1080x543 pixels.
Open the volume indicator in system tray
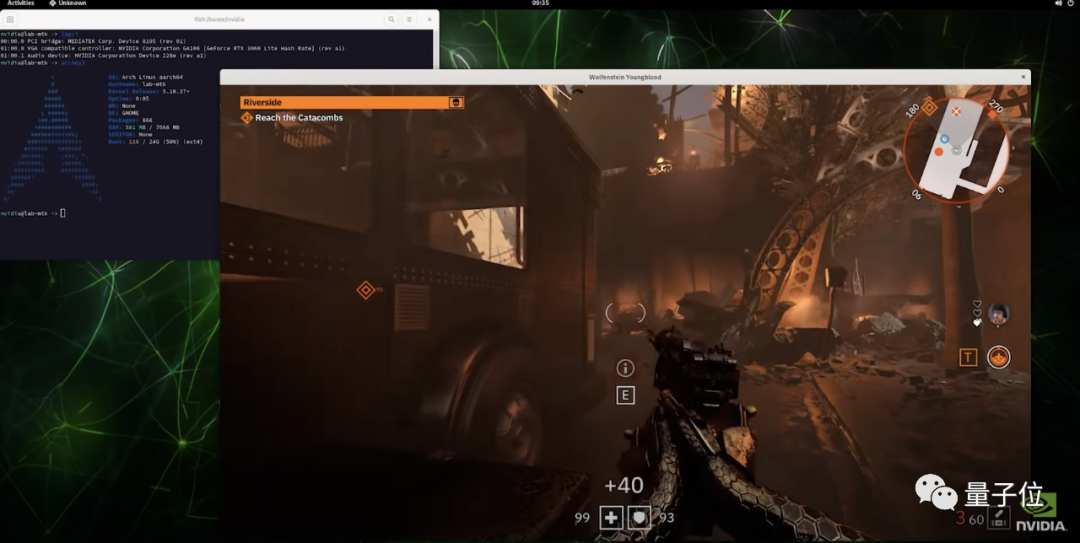pyautogui.click(x=1058, y=3)
